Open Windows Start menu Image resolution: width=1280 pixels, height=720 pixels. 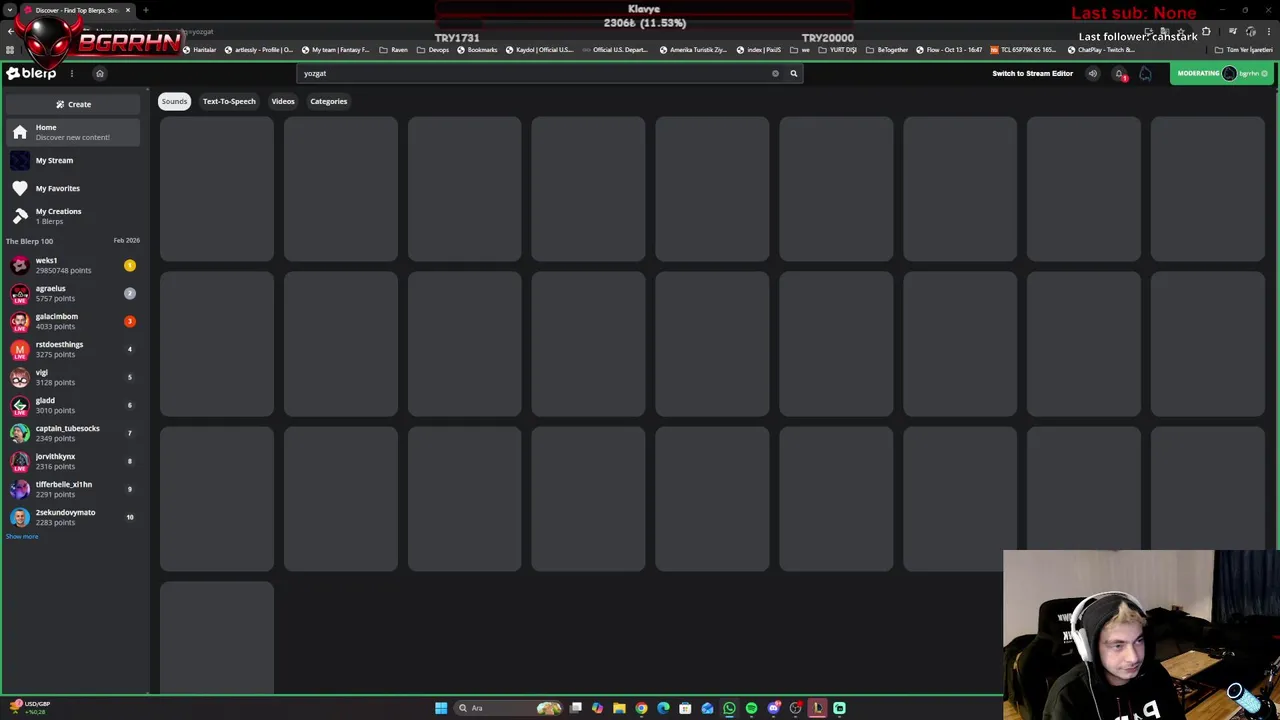[x=441, y=708]
